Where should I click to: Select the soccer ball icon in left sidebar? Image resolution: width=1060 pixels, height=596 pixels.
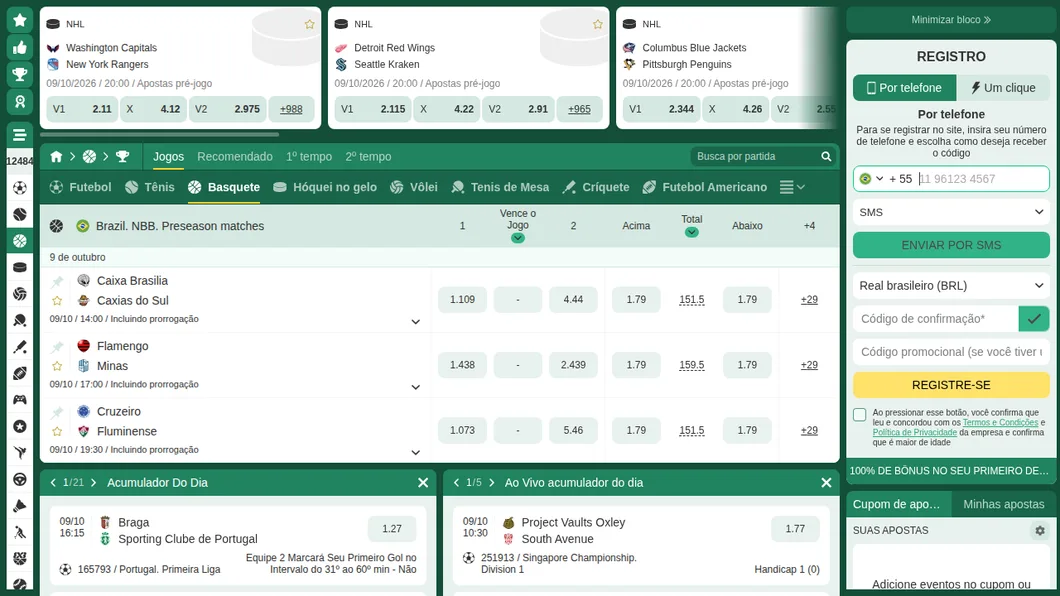pos(20,187)
